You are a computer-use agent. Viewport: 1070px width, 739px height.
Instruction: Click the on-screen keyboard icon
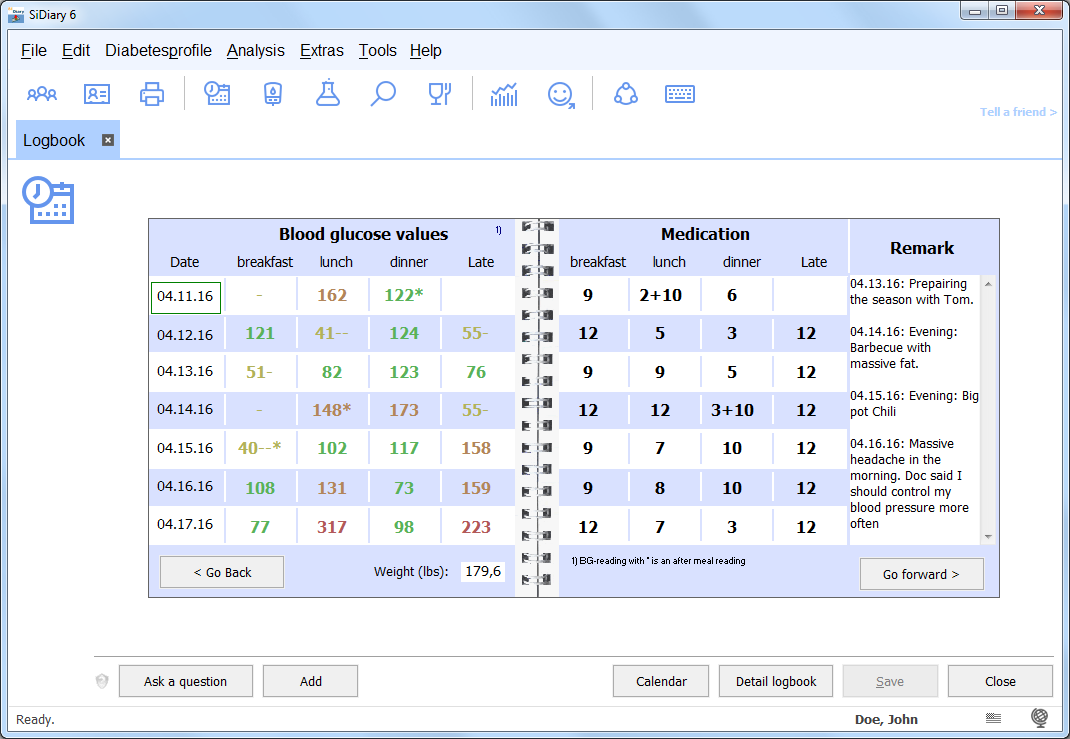(x=680, y=94)
